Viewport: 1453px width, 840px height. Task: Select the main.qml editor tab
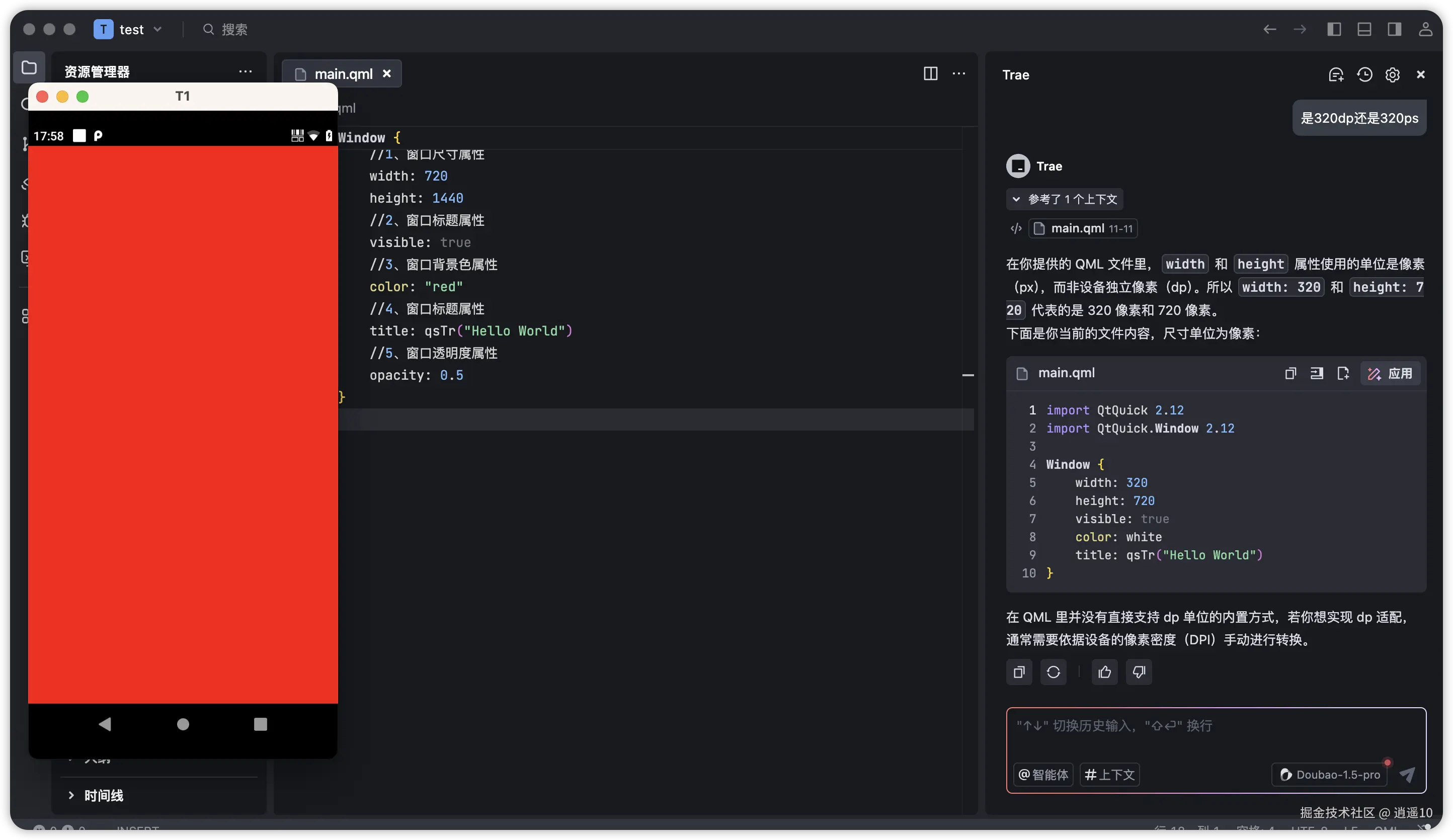pos(343,74)
